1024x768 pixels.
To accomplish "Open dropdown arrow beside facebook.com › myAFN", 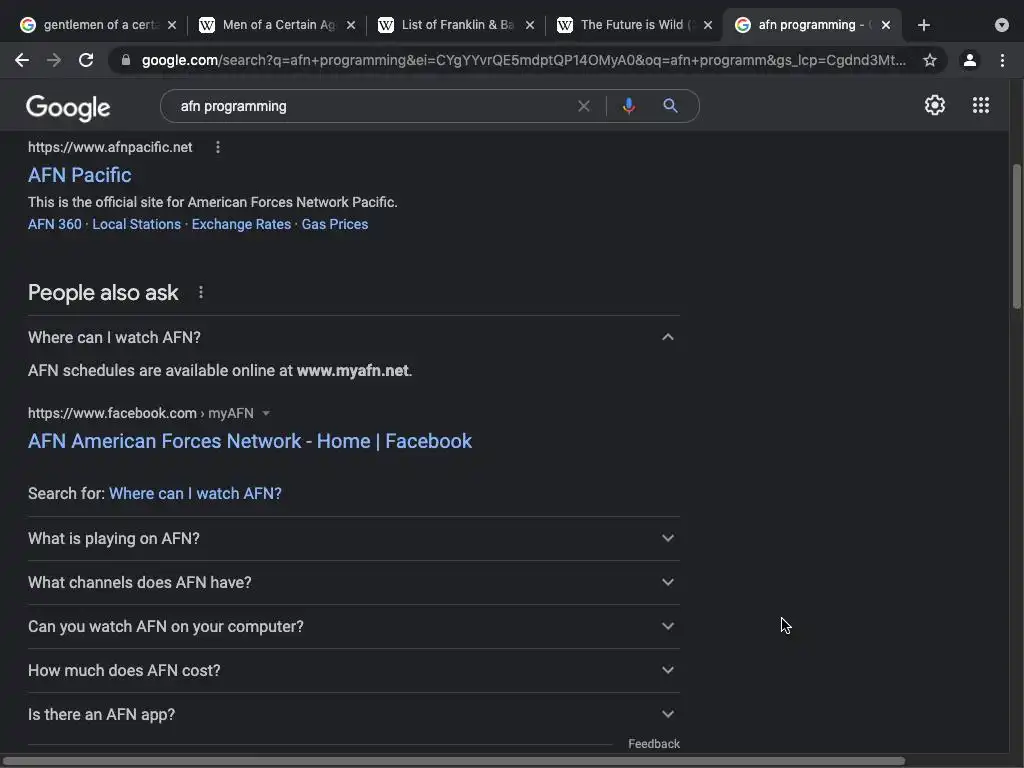I will (x=266, y=413).
